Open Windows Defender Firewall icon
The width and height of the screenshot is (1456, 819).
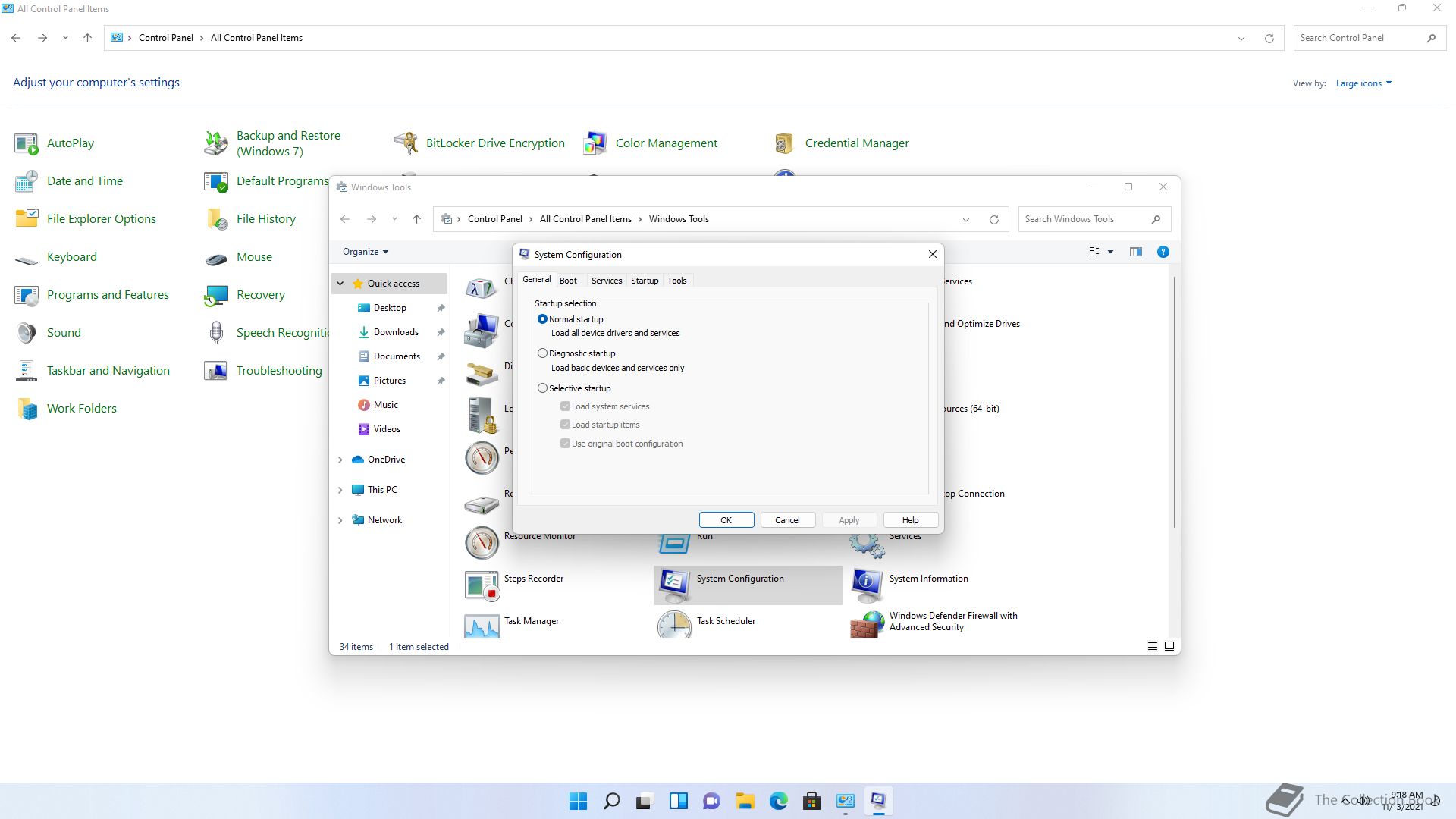coord(867,625)
